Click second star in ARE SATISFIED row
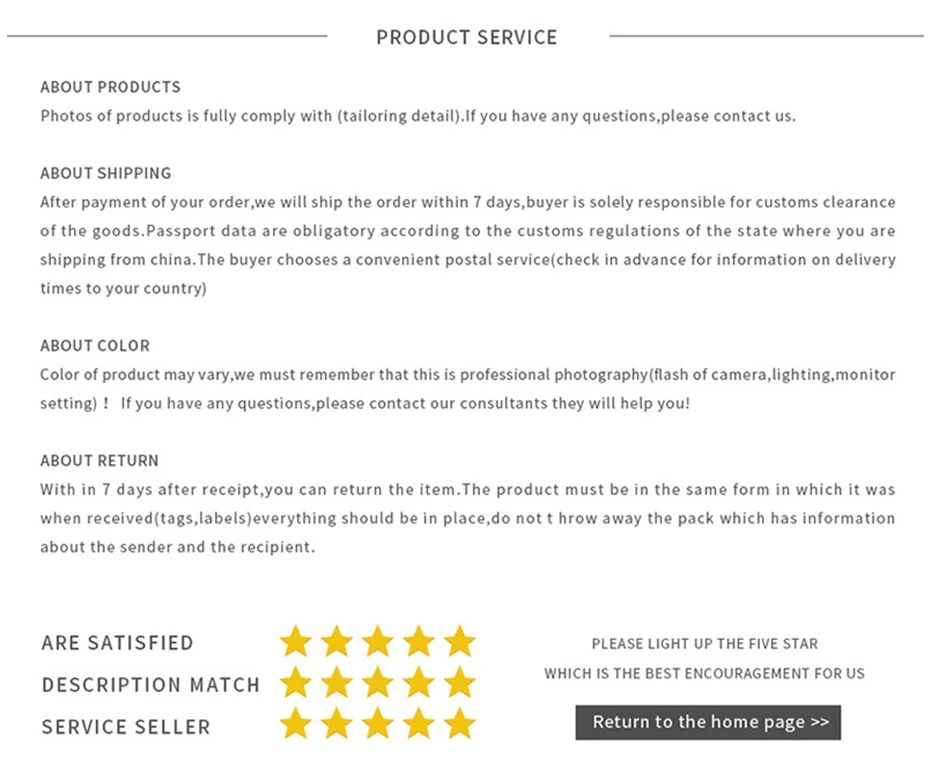Screen dimensions: 930x780 [337, 641]
